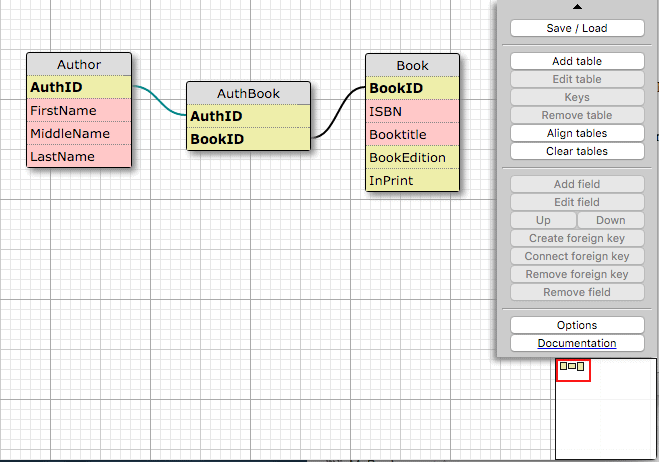Select the BookEdition field
This screenshot has height=462, width=659.
(412, 158)
